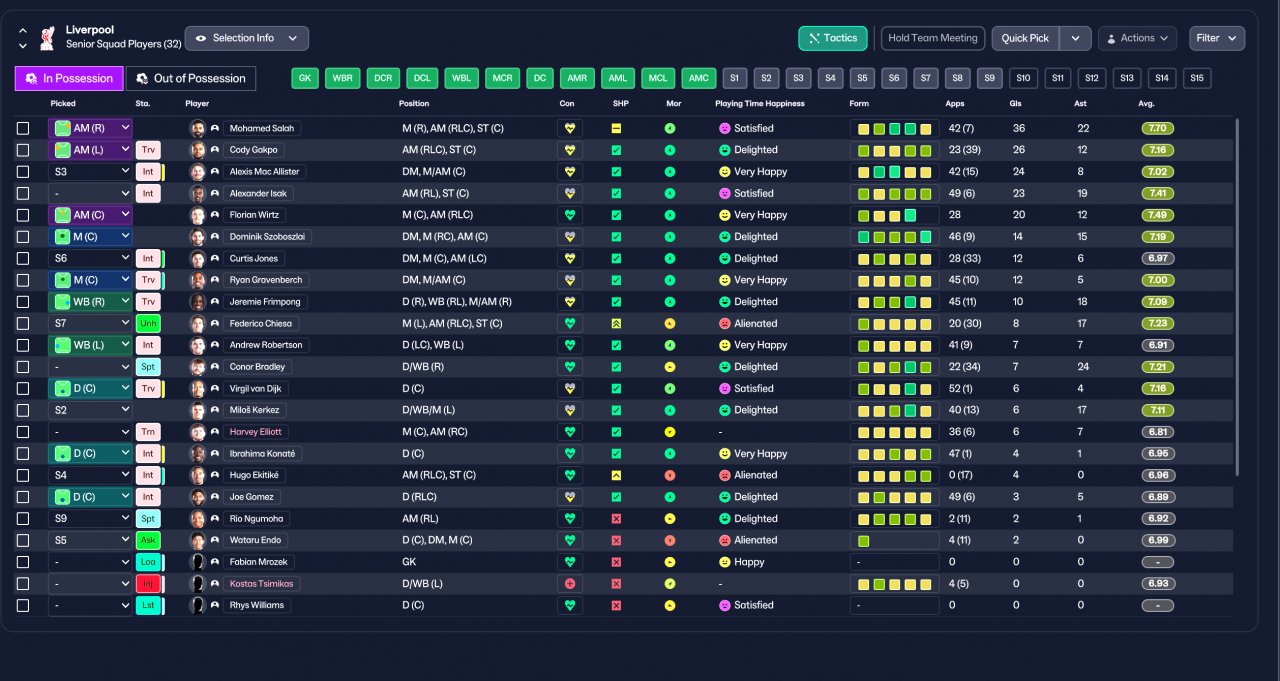This screenshot has width=1280, height=681.
Task: Open the Filter dropdown
Action: tap(1217, 38)
